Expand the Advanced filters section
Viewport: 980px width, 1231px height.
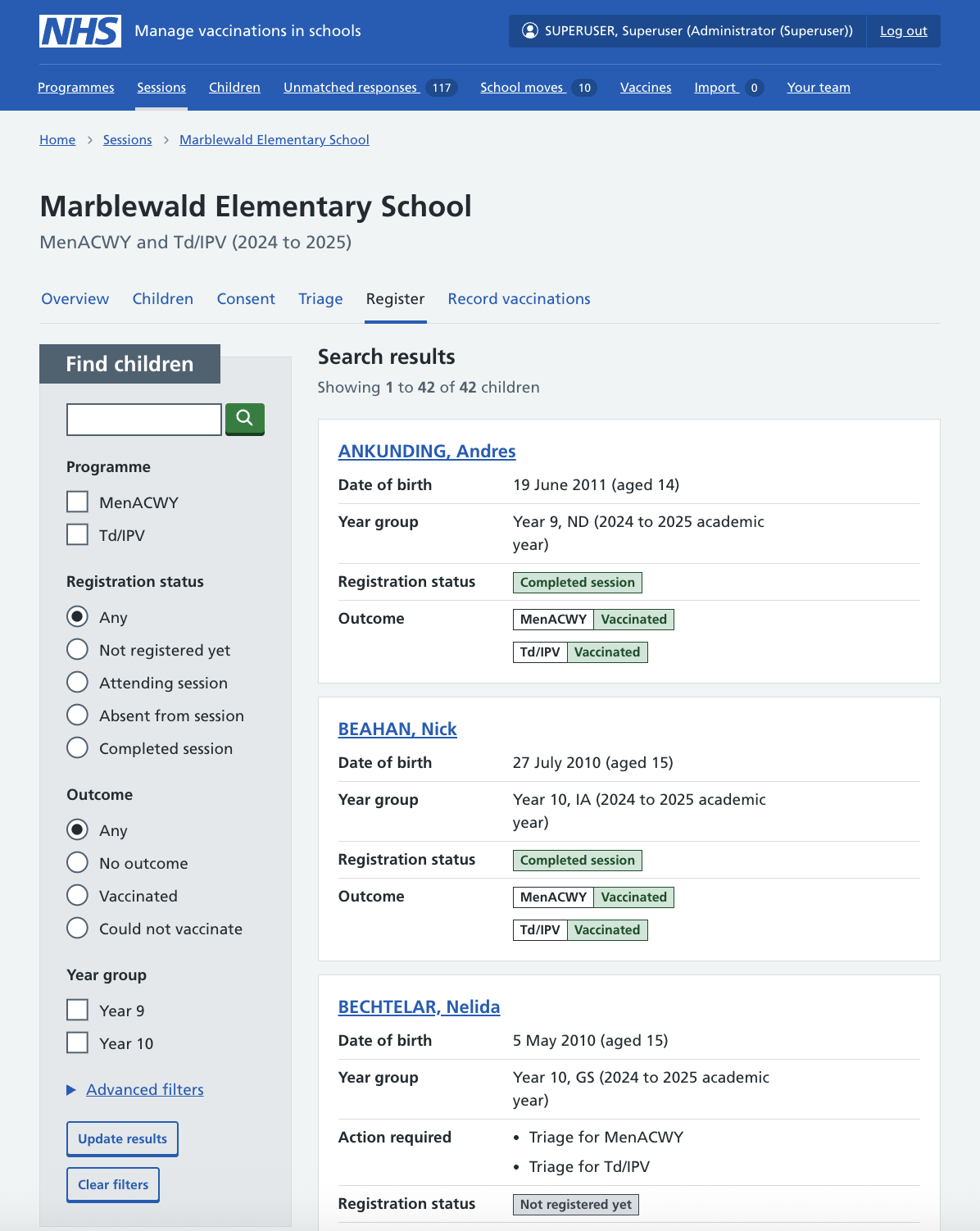144,1089
